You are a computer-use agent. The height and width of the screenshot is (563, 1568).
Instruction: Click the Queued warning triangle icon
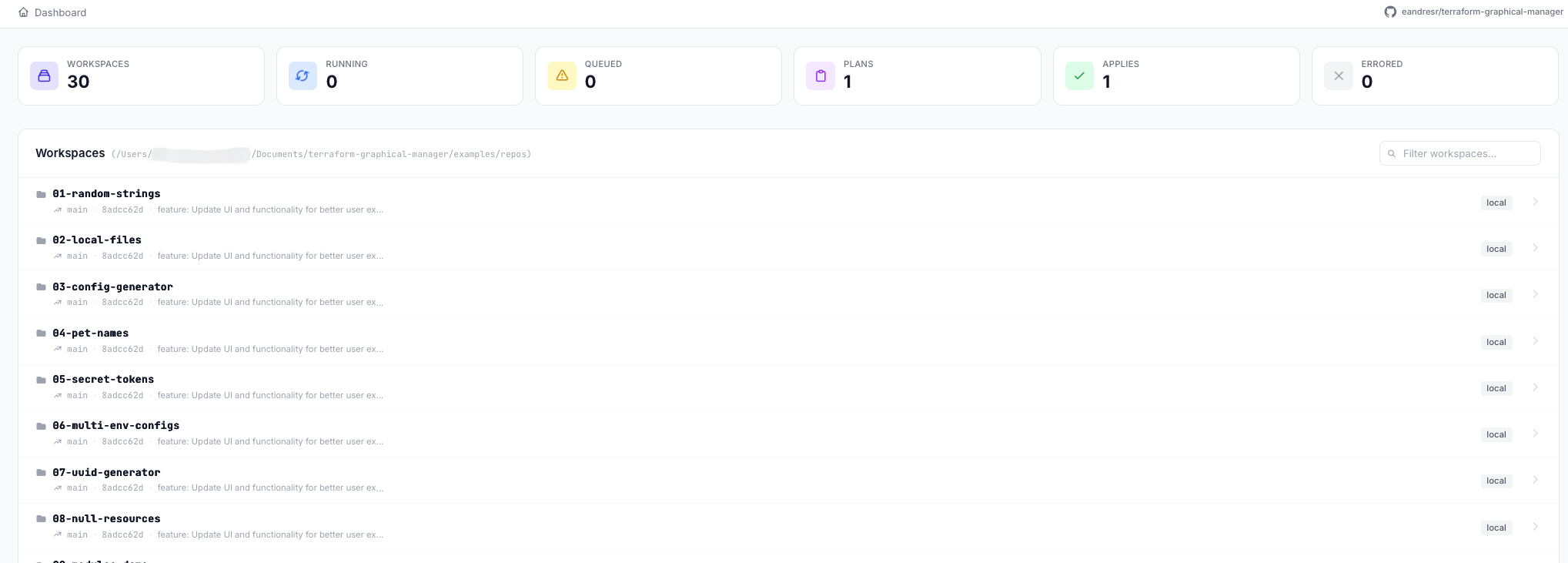click(562, 75)
